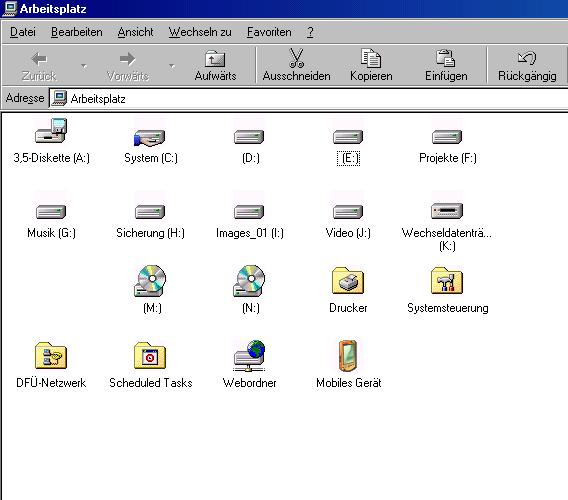Select the Projekte (F:) drive icon
Image resolution: width=568 pixels, height=500 pixels.
(447, 137)
